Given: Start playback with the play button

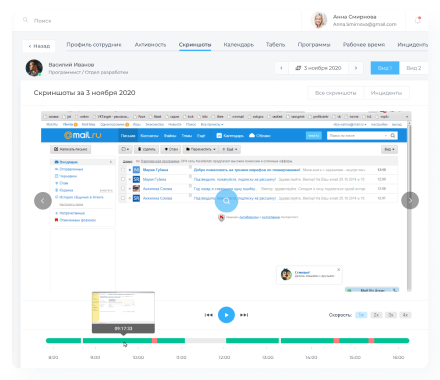Looking at the screenshot, I should tap(226, 315).
